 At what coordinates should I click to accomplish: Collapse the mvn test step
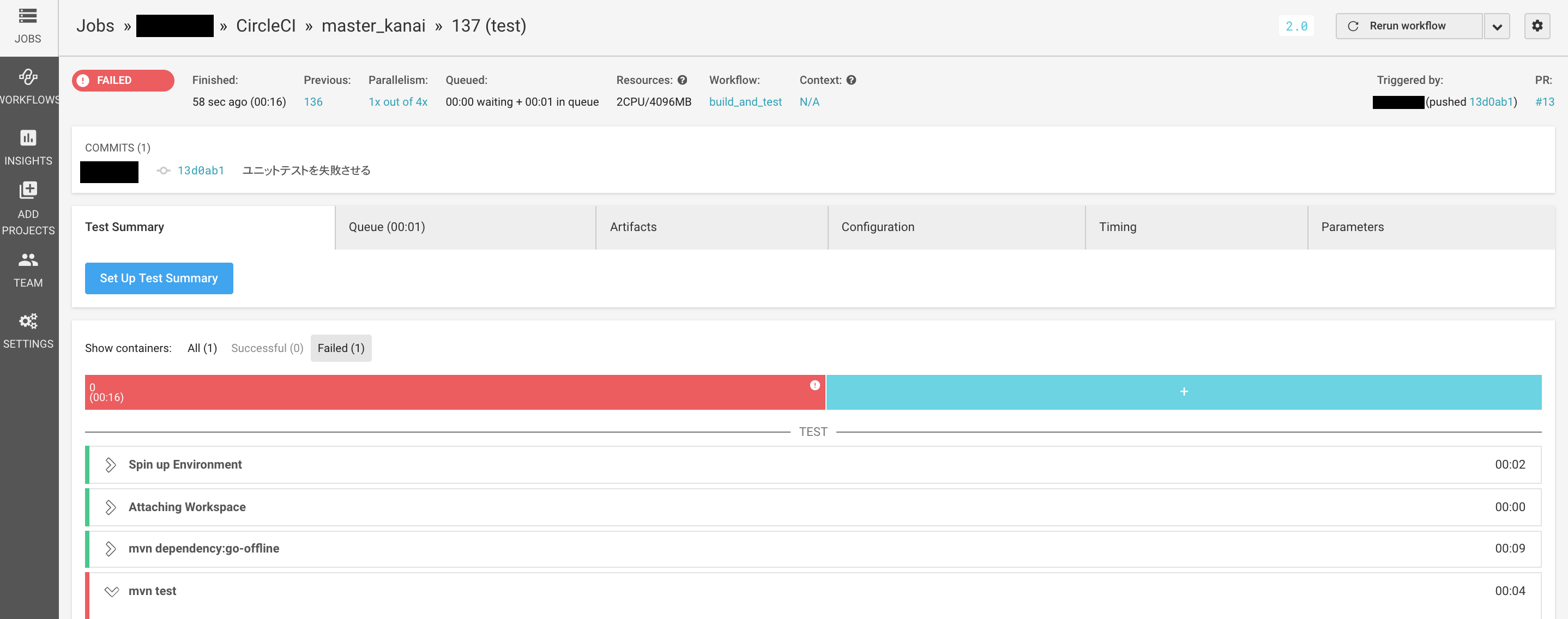coord(111,591)
